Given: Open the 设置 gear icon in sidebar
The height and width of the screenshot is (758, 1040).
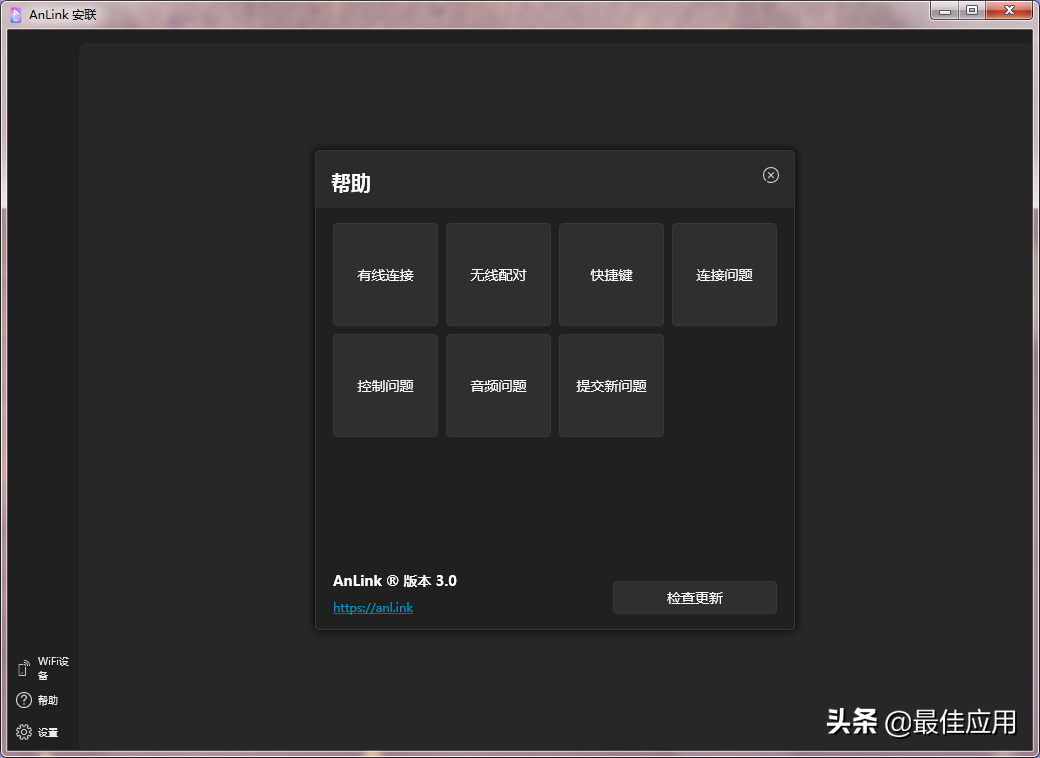Looking at the screenshot, I should (x=22, y=732).
